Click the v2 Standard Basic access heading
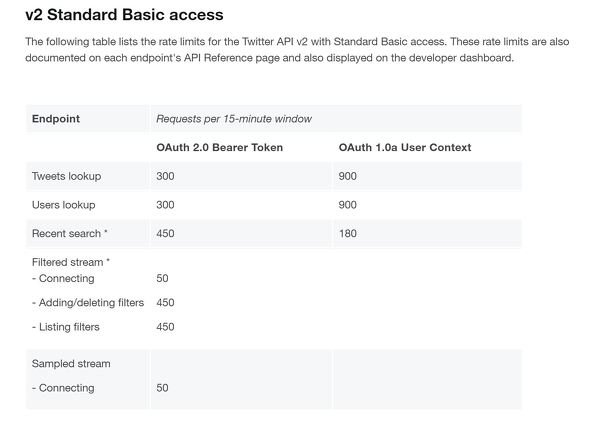The height and width of the screenshot is (421, 590). [x=124, y=15]
